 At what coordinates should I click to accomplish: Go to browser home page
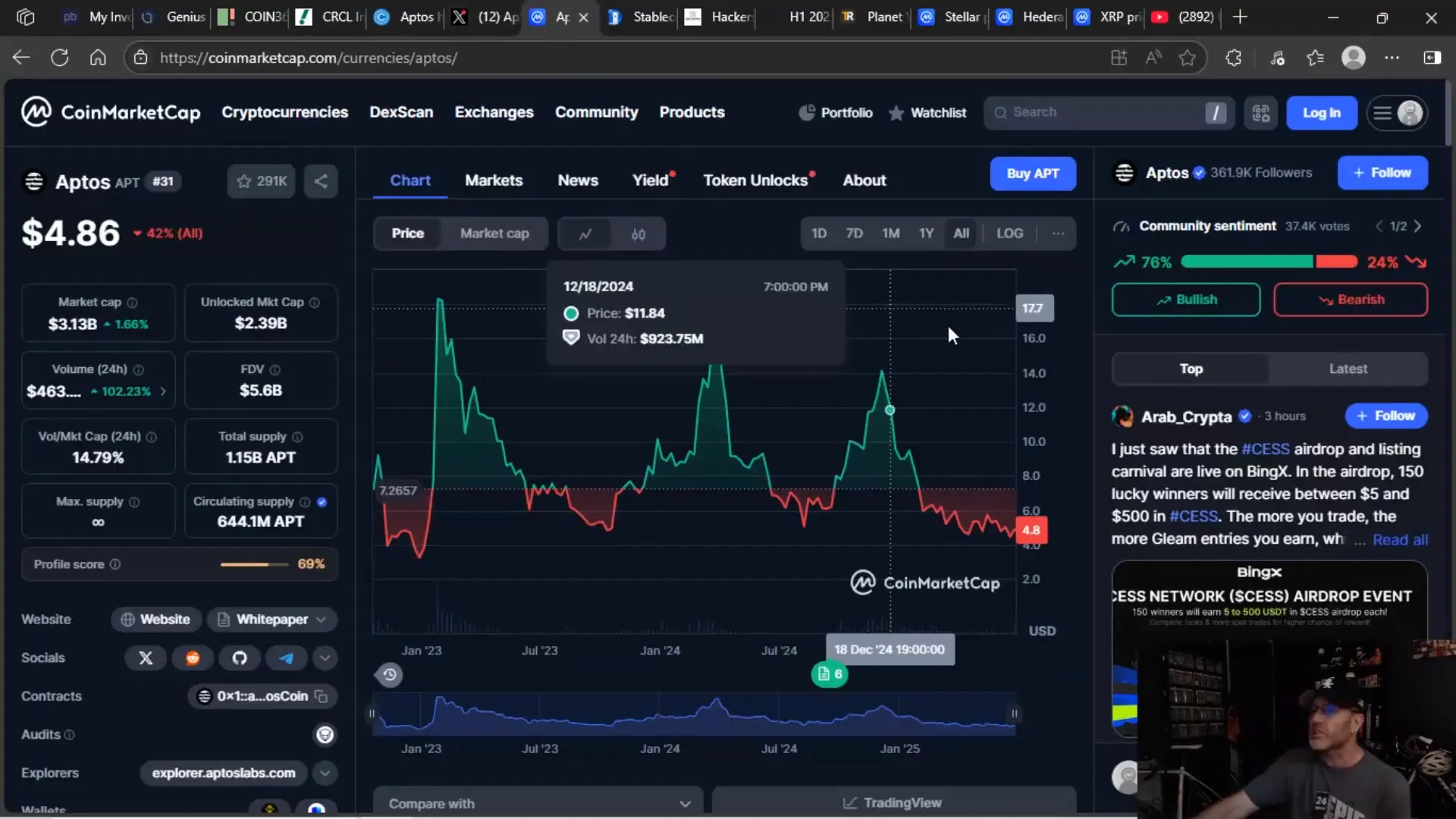pyautogui.click(x=98, y=58)
